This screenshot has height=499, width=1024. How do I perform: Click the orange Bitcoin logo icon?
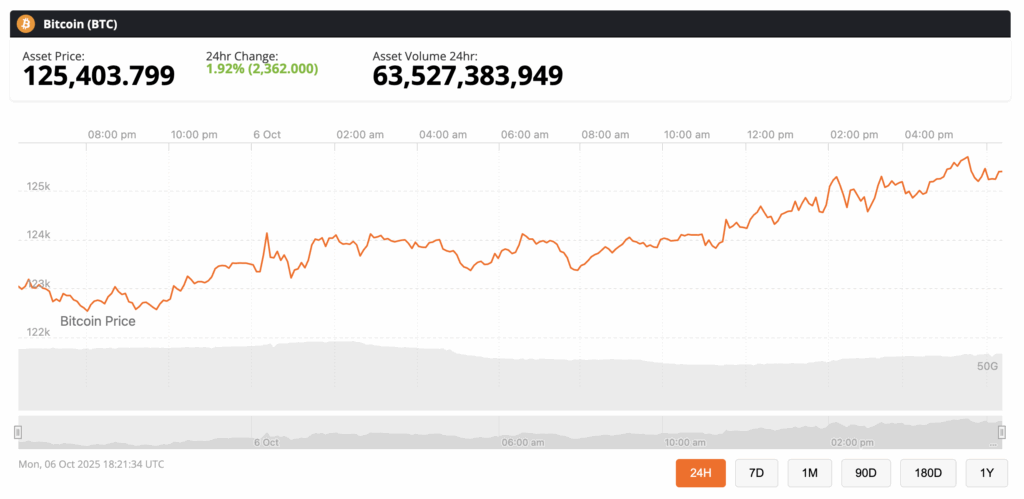coord(26,23)
